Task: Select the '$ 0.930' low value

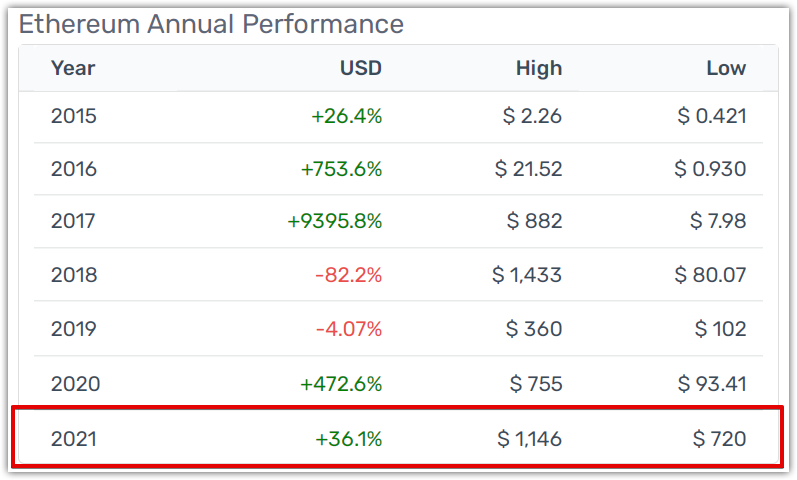Action: coord(710,169)
